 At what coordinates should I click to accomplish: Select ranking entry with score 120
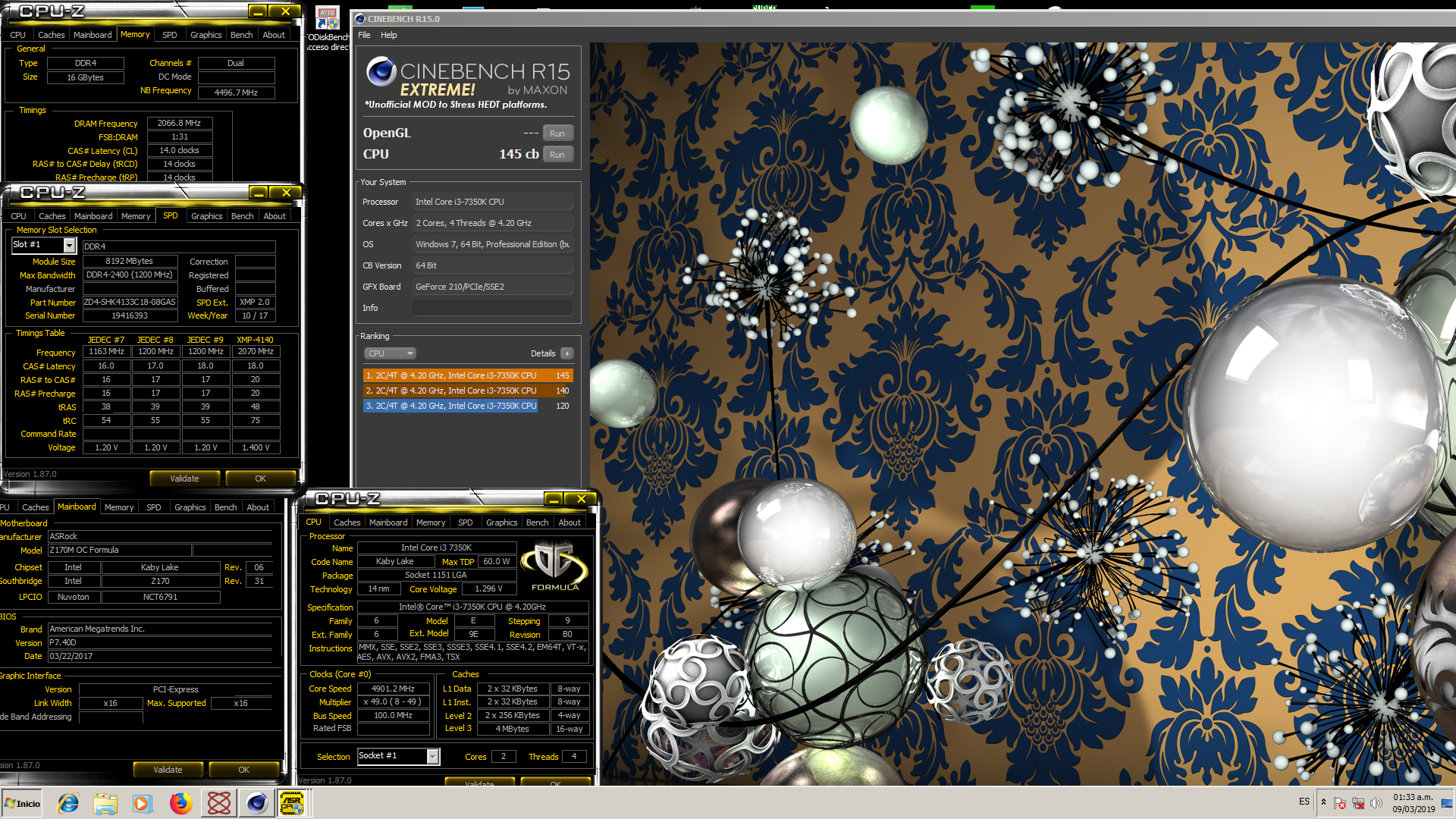coord(468,406)
